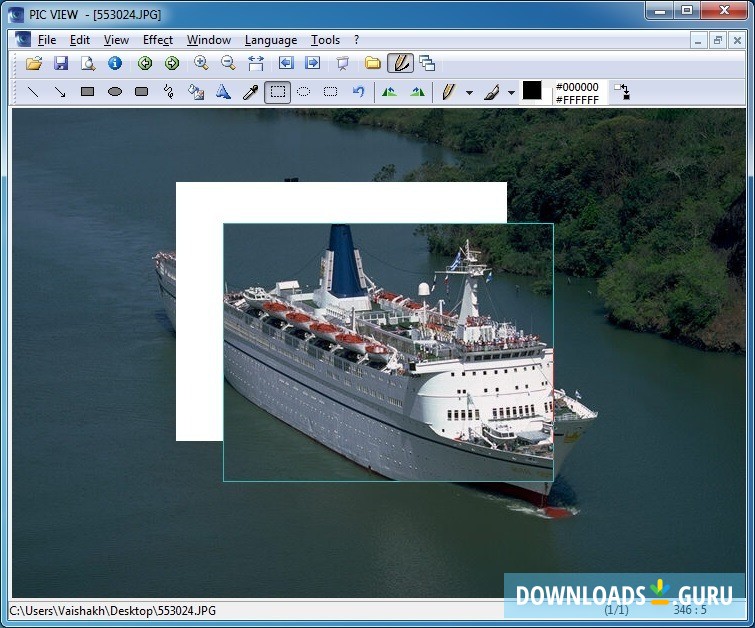Select the Line drawing tool

(33, 92)
